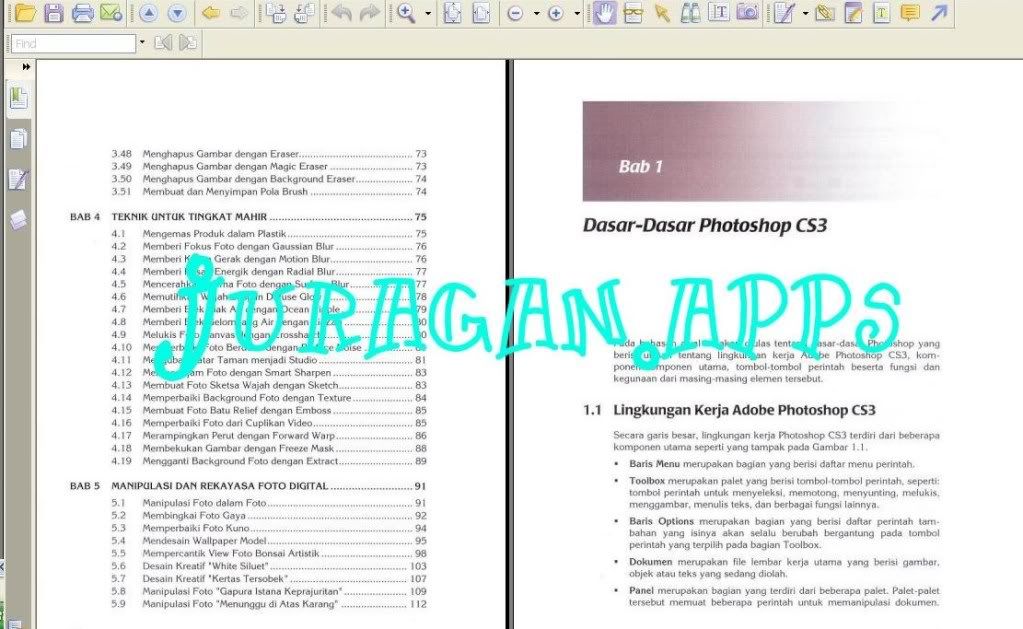
Task: Click entry 'Membingkai Foto Gaya'
Action: pos(194,515)
